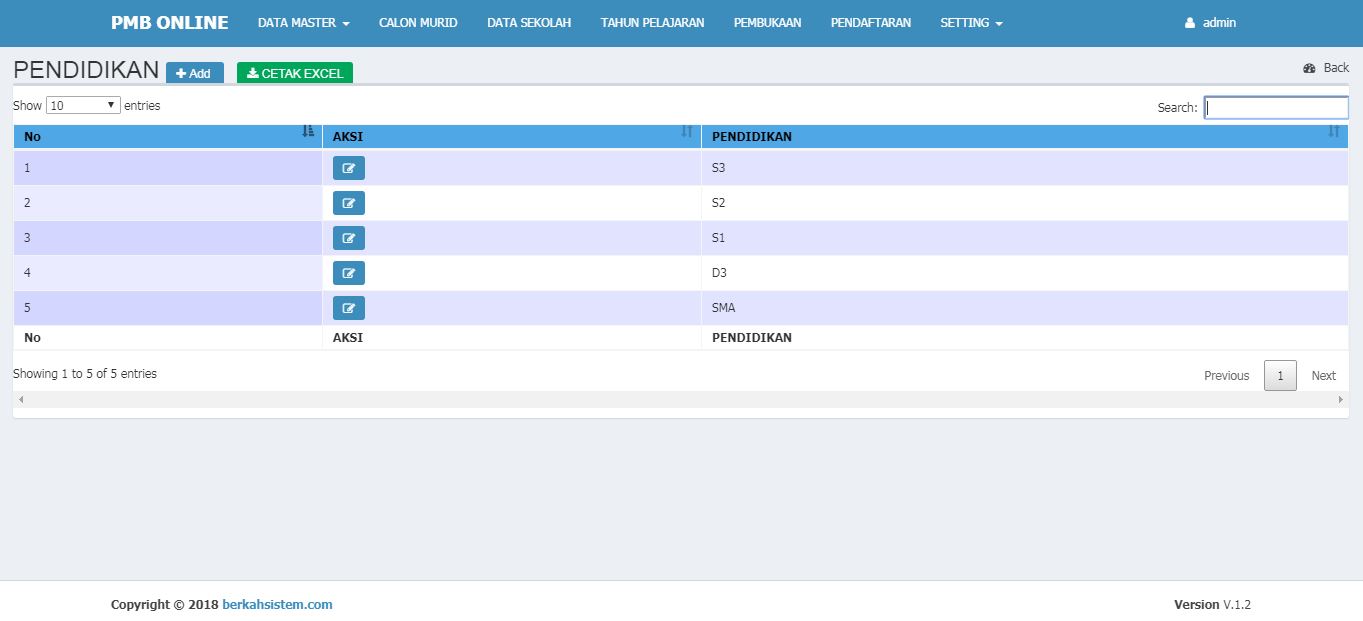The width and height of the screenshot is (1363, 621).
Task: Edit the D3 education entry
Action: pyautogui.click(x=348, y=273)
